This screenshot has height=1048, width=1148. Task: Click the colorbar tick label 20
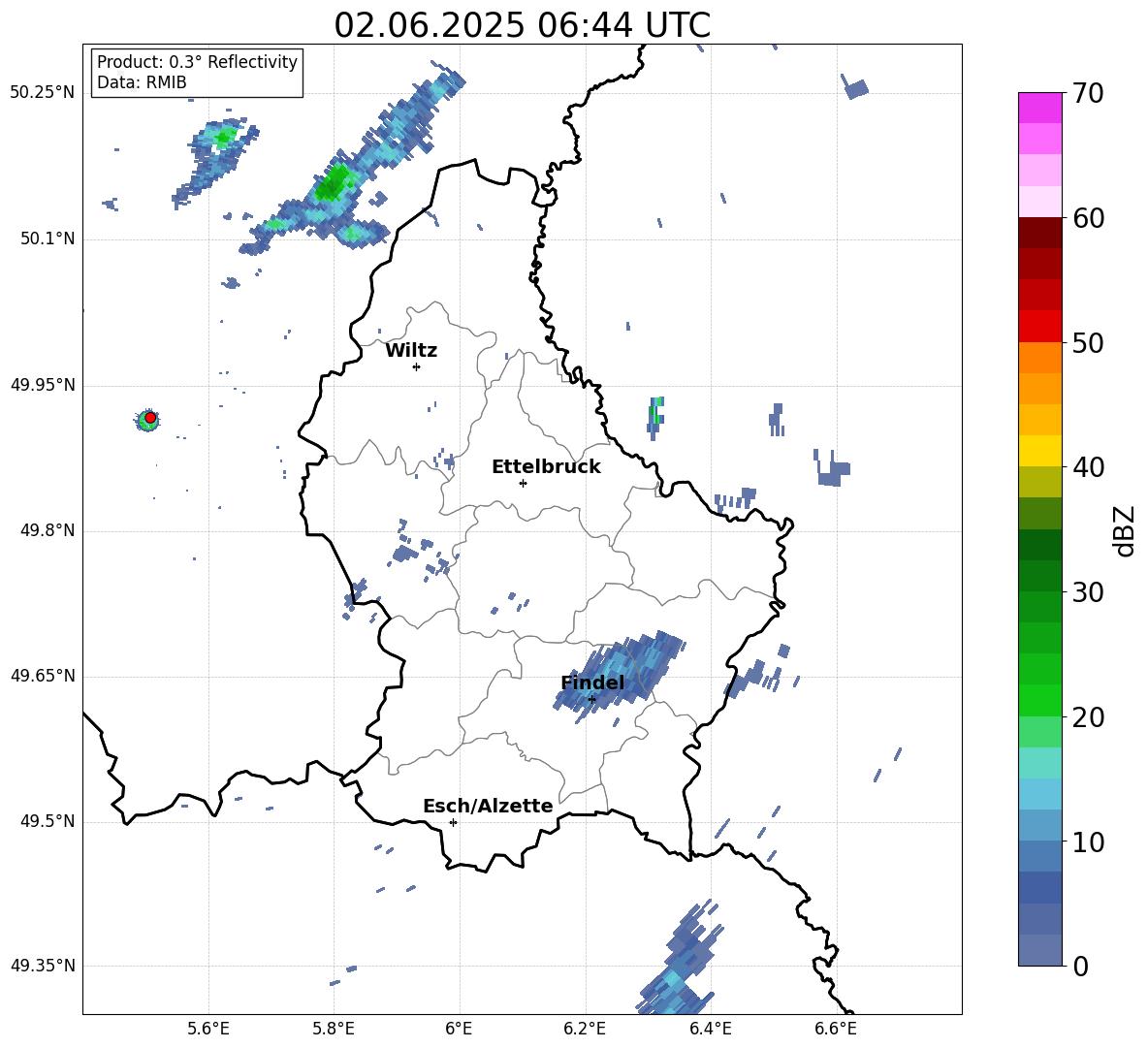point(1088,717)
